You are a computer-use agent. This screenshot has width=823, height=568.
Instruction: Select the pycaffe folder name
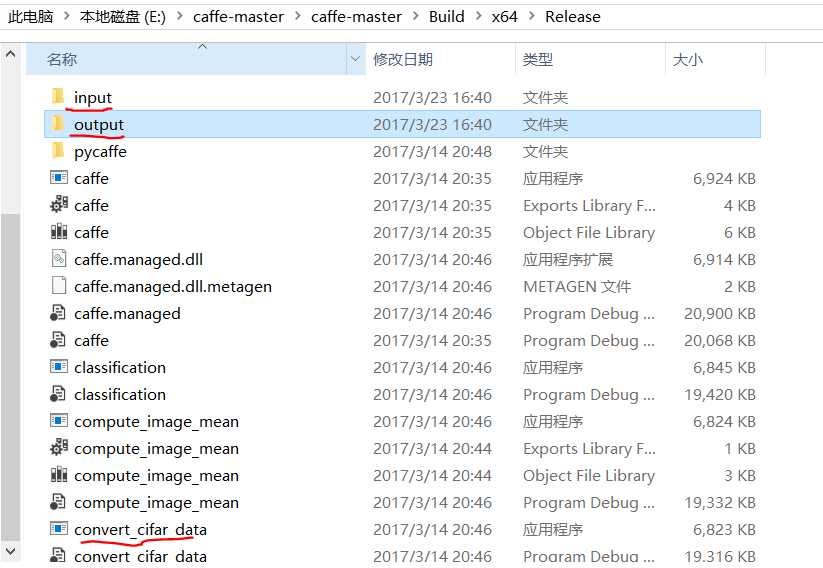100,151
